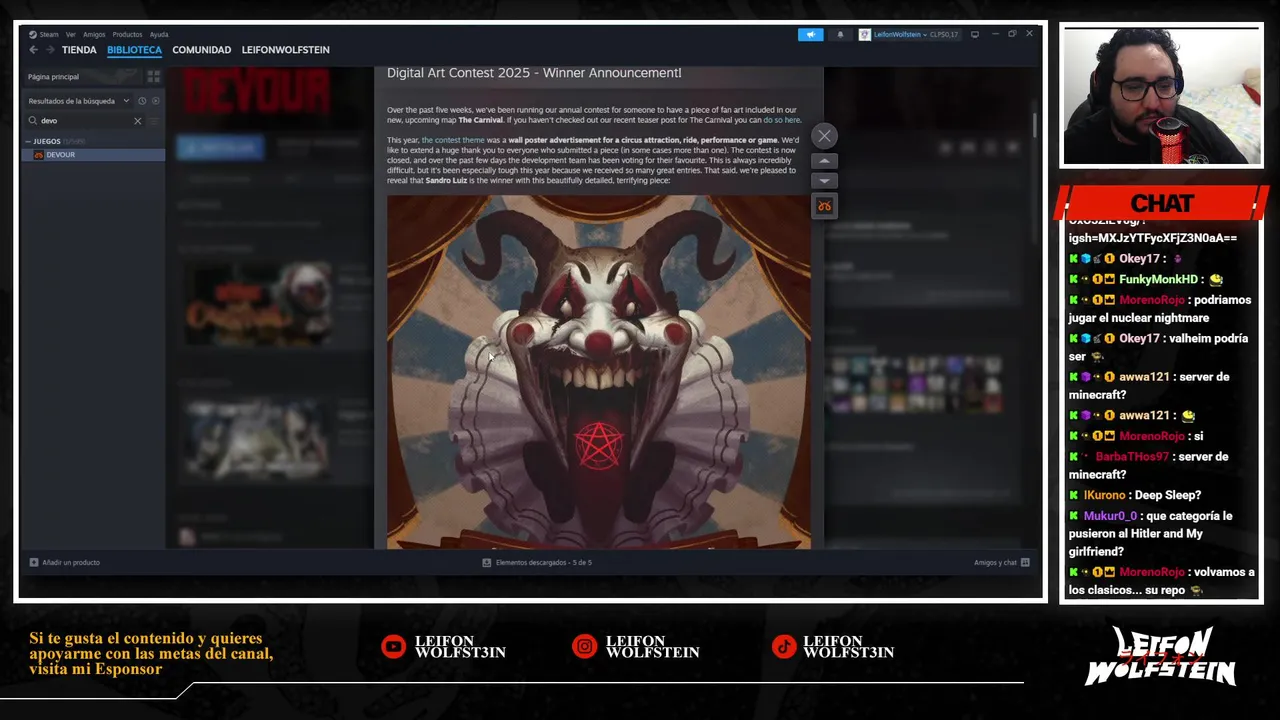Click the Steam window scrollbar thumb
Viewport: 1280px width, 720px height.
[1036, 126]
